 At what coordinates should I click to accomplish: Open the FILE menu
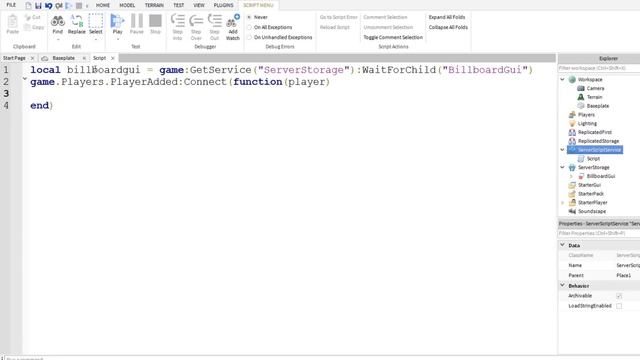(11, 5)
